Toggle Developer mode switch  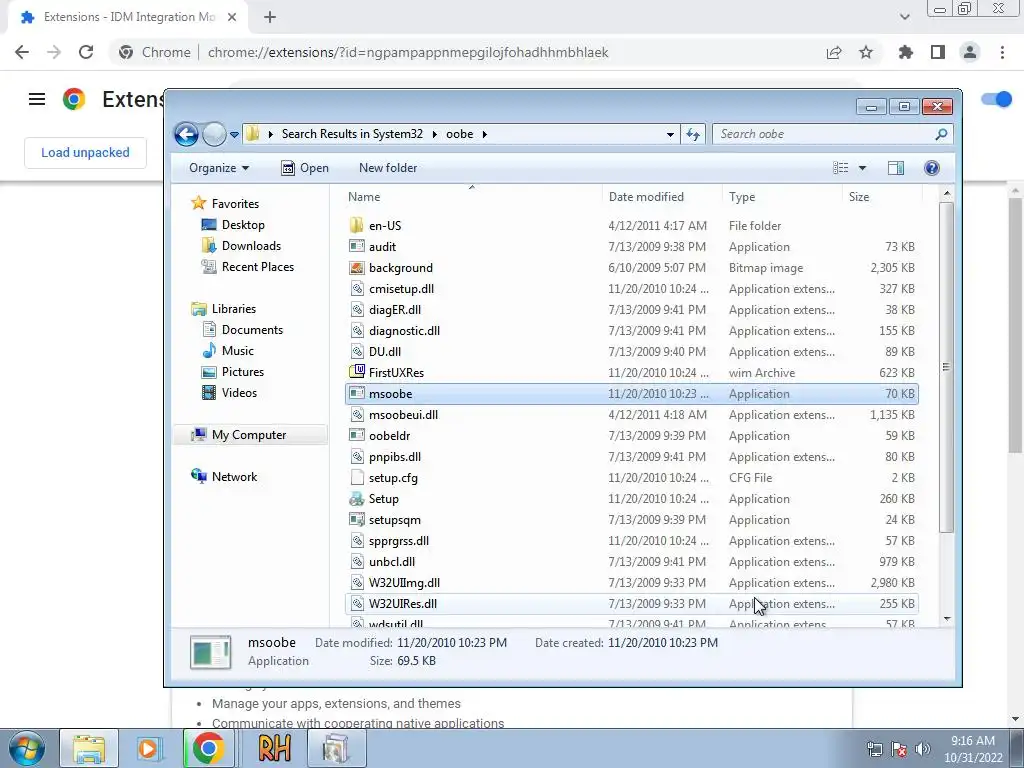tap(997, 99)
